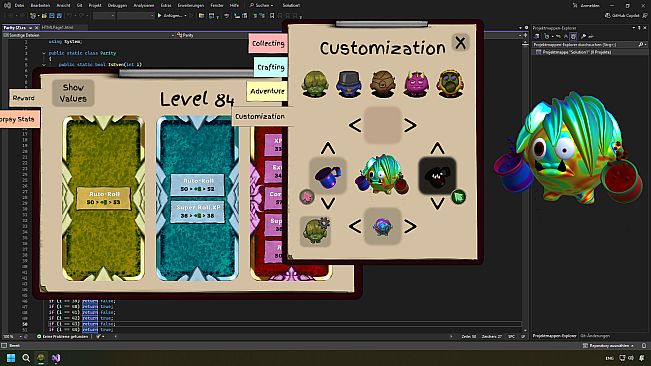Choose the pink horned monster icon

click(416, 84)
